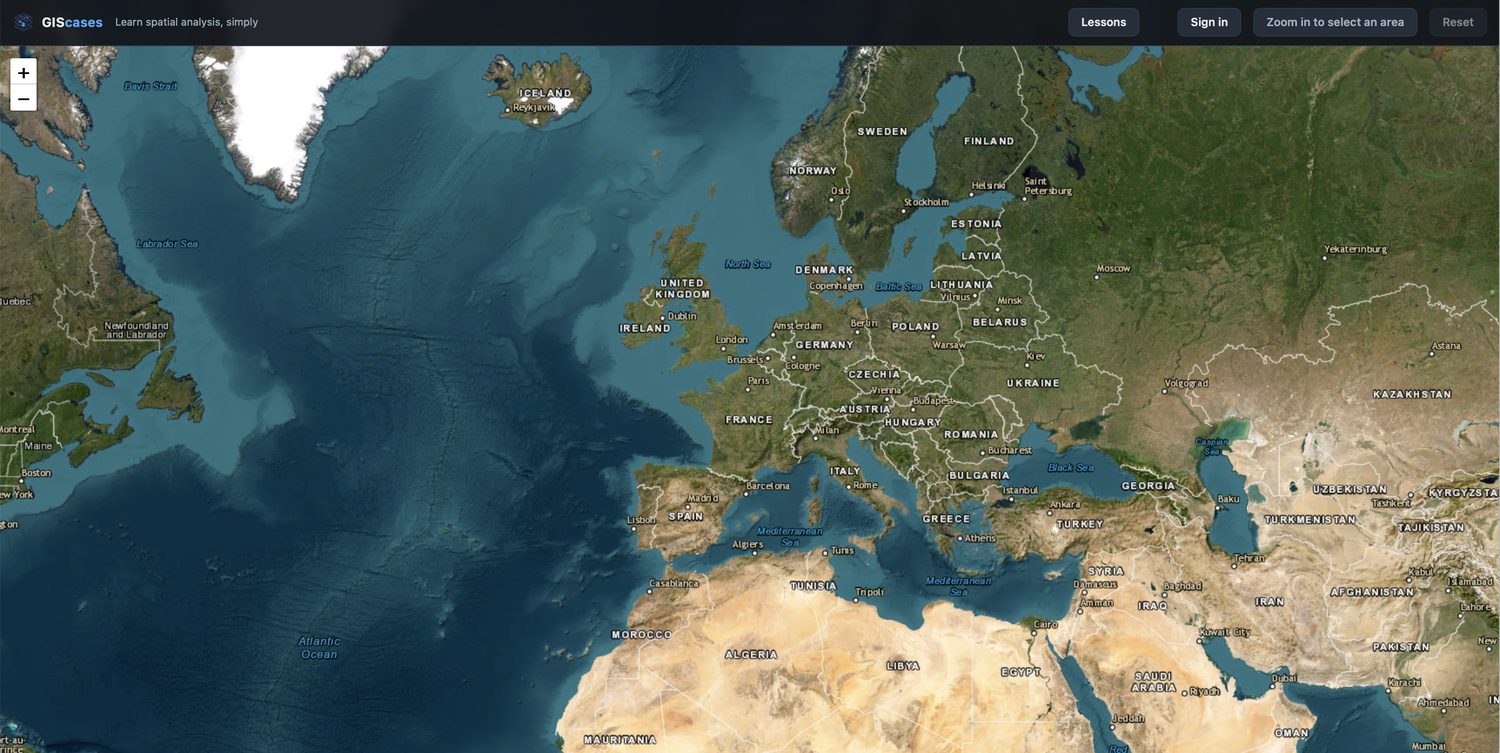
Task: Click the GERMANY label on map
Action: click(825, 345)
